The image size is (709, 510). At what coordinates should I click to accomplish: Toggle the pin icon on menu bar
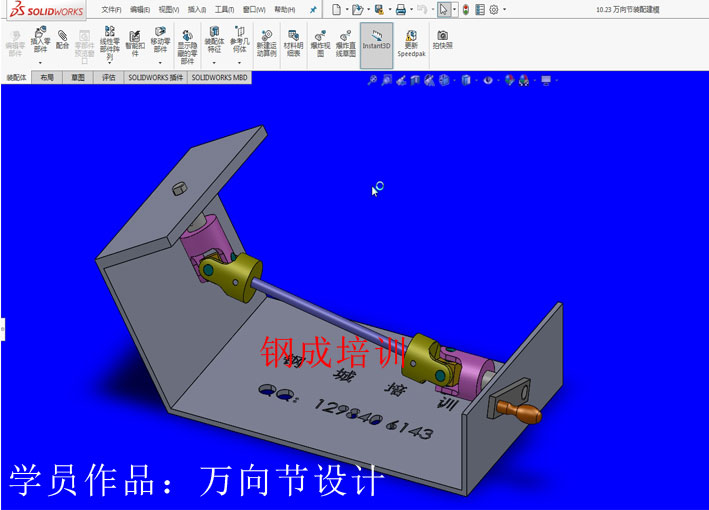pos(313,9)
